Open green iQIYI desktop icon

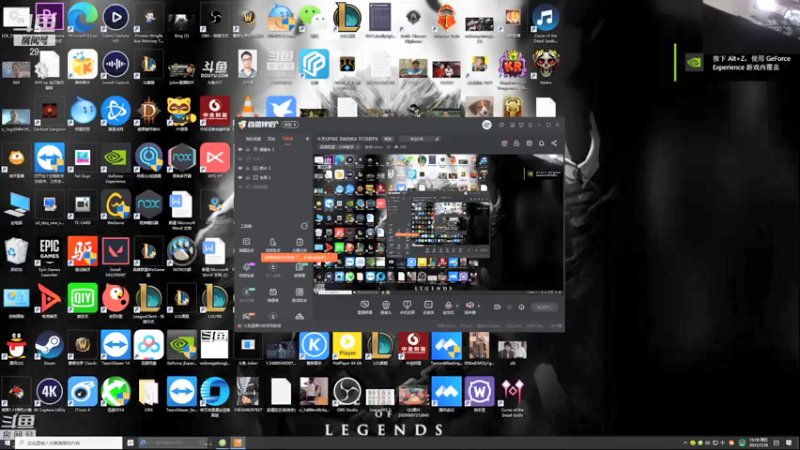click(x=83, y=300)
